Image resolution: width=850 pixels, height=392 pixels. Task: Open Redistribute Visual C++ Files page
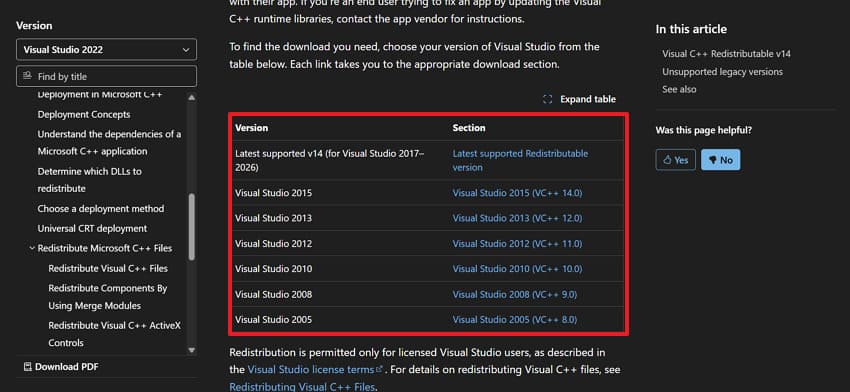pyautogui.click(x=108, y=268)
